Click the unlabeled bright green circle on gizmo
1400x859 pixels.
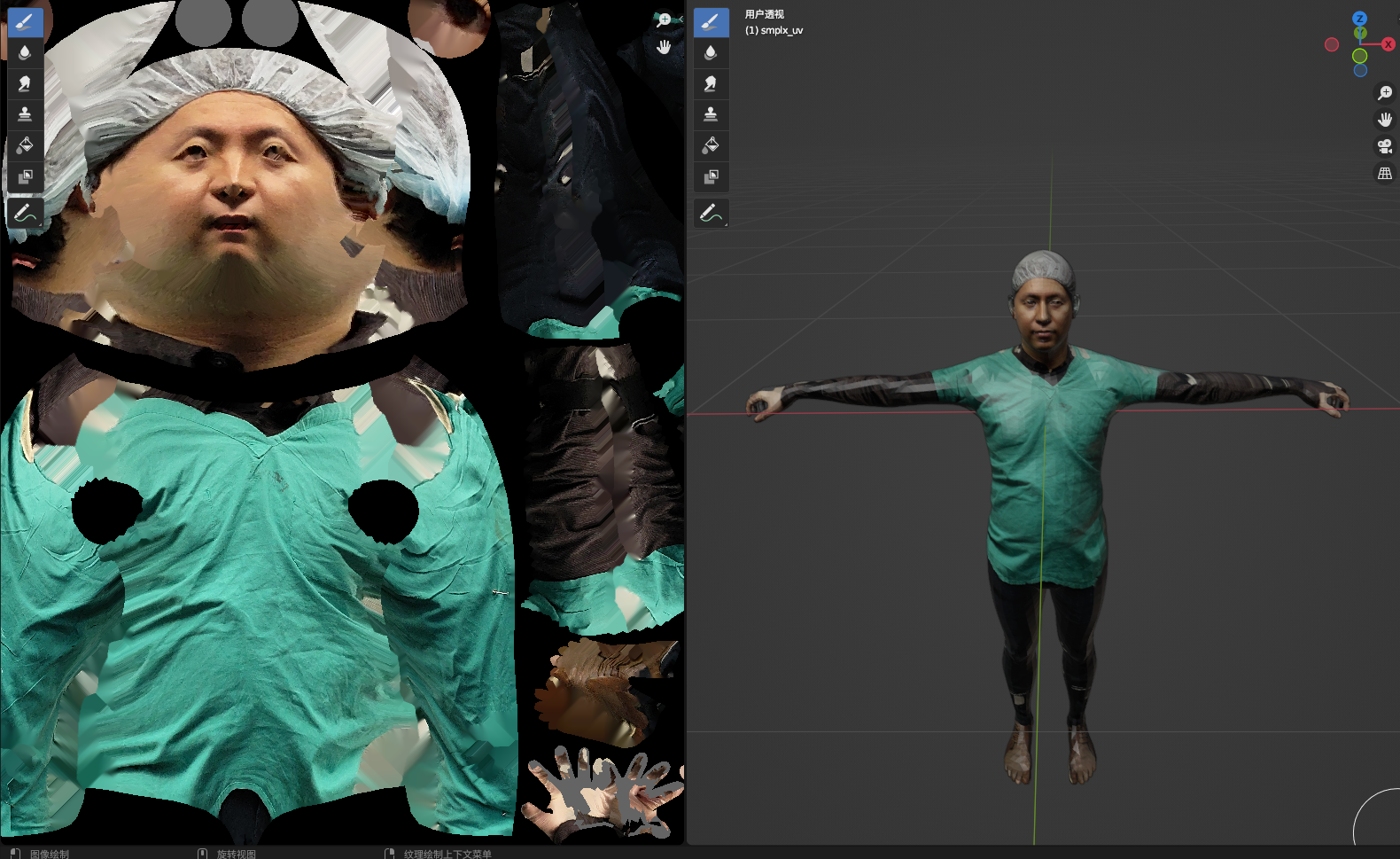coord(1360,56)
